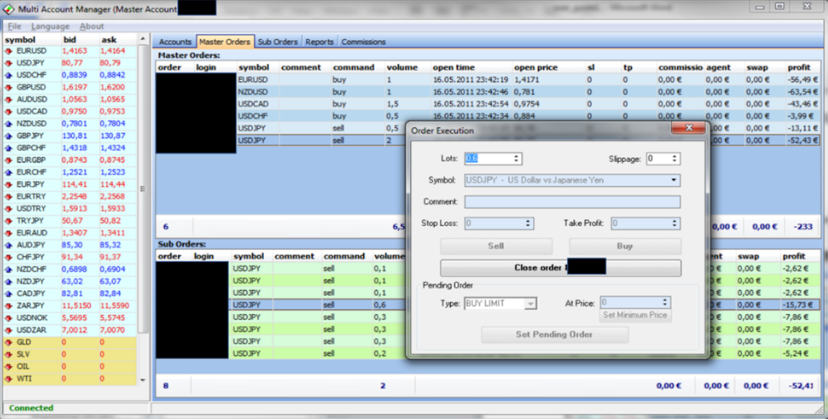Screen dimensions: 828x420
Task: Click the app logo in title bar
Action: [9, 9]
